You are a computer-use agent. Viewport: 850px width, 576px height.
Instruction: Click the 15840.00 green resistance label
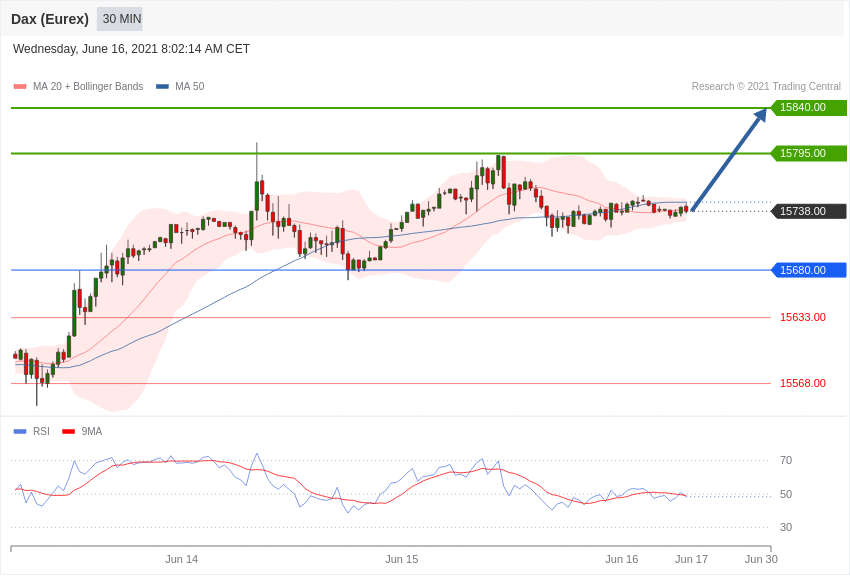click(809, 107)
